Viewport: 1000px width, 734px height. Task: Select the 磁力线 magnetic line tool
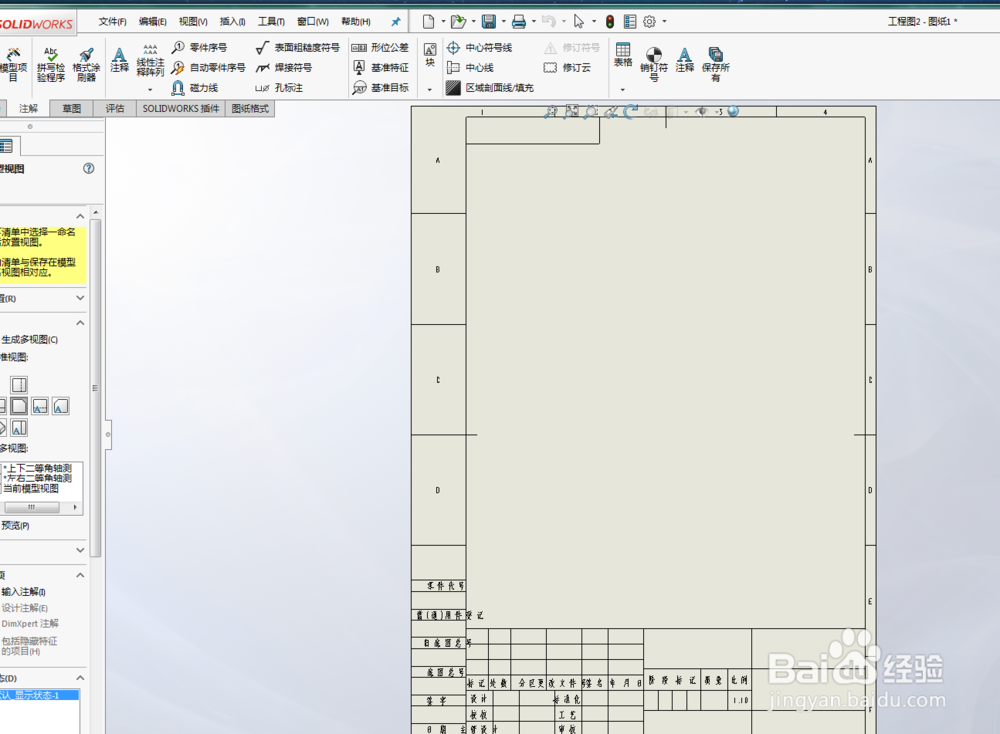point(195,87)
